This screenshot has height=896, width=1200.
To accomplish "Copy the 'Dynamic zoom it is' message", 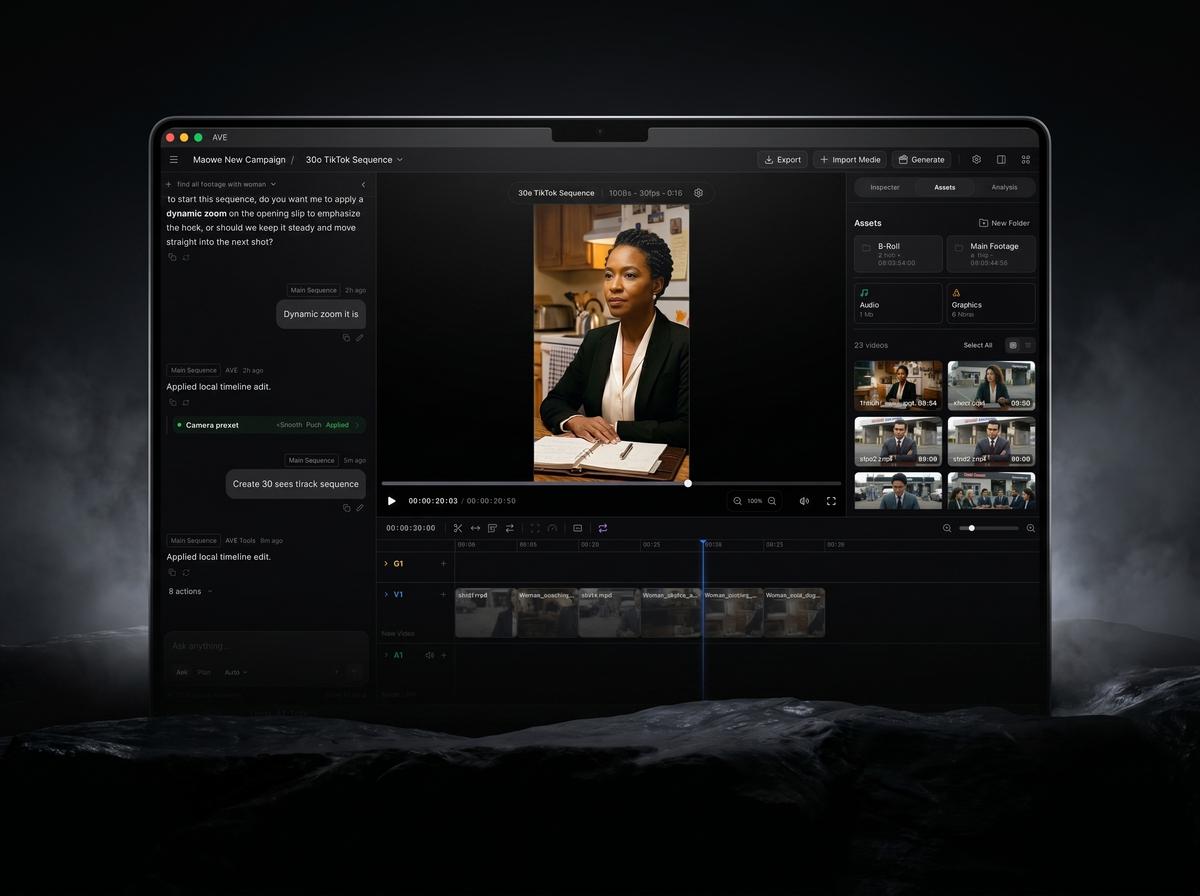I will pyautogui.click(x=346, y=338).
